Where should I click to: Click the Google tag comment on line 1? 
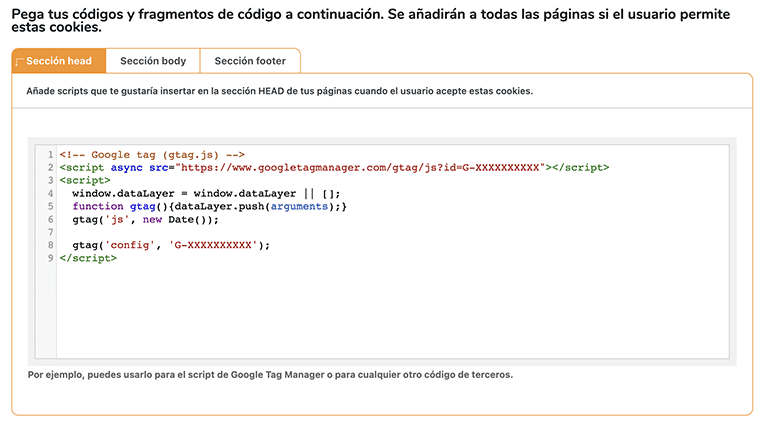coord(152,155)
